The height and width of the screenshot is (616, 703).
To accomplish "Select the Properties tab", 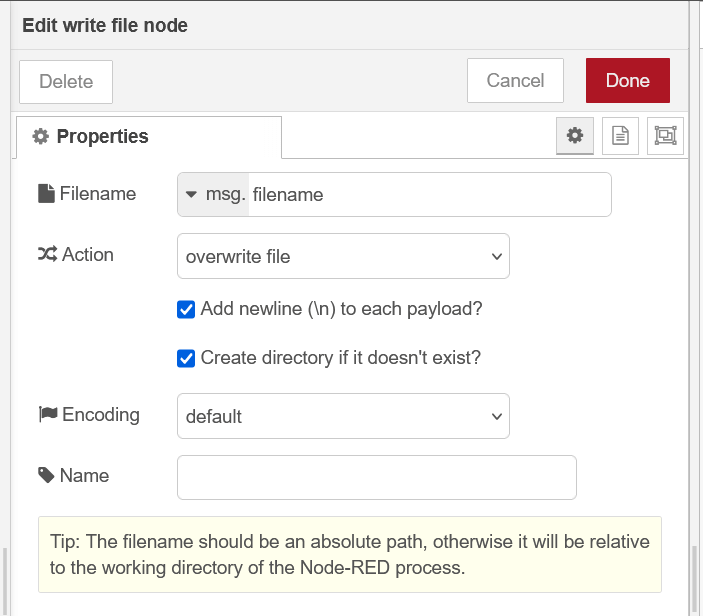I will [x=149, y=137].
